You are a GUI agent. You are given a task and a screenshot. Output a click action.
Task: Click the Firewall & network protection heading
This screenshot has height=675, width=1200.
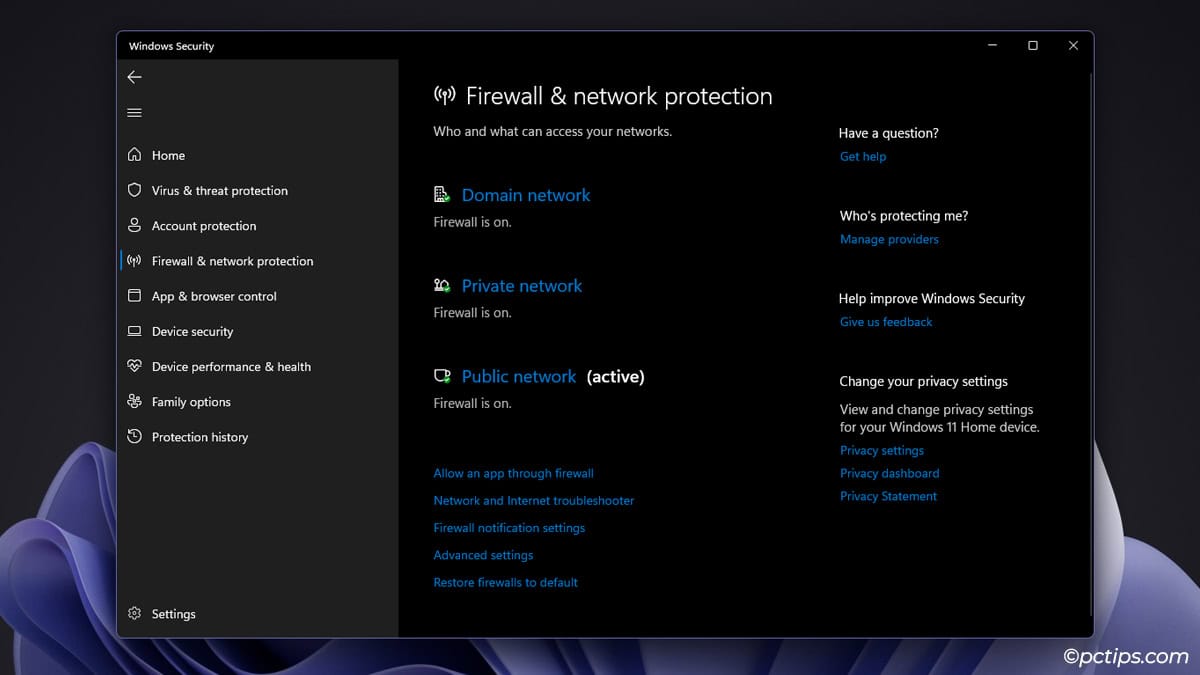(619, 96)
